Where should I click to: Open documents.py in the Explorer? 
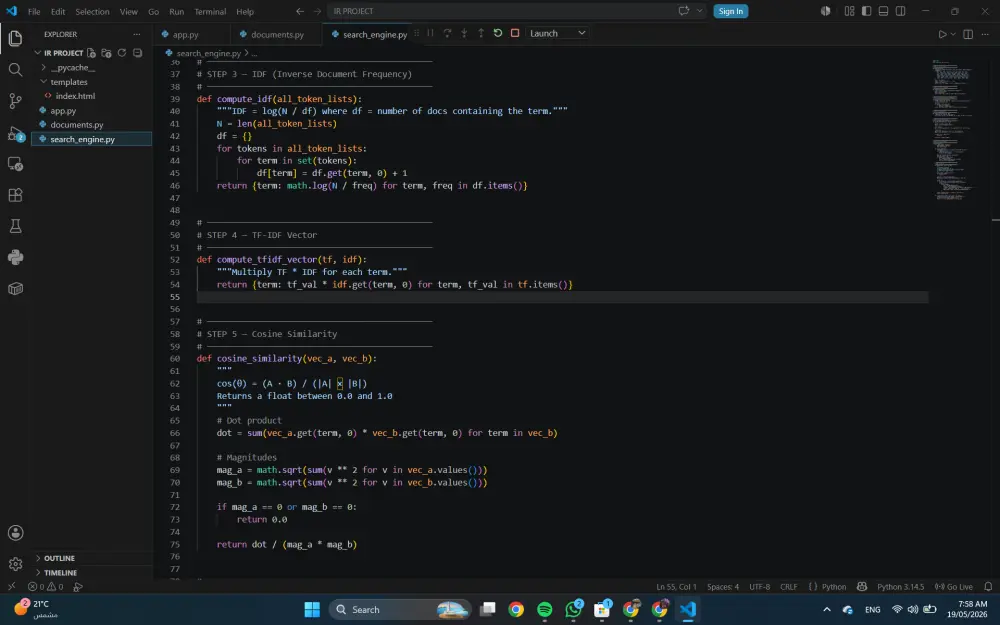pos(77,125)
